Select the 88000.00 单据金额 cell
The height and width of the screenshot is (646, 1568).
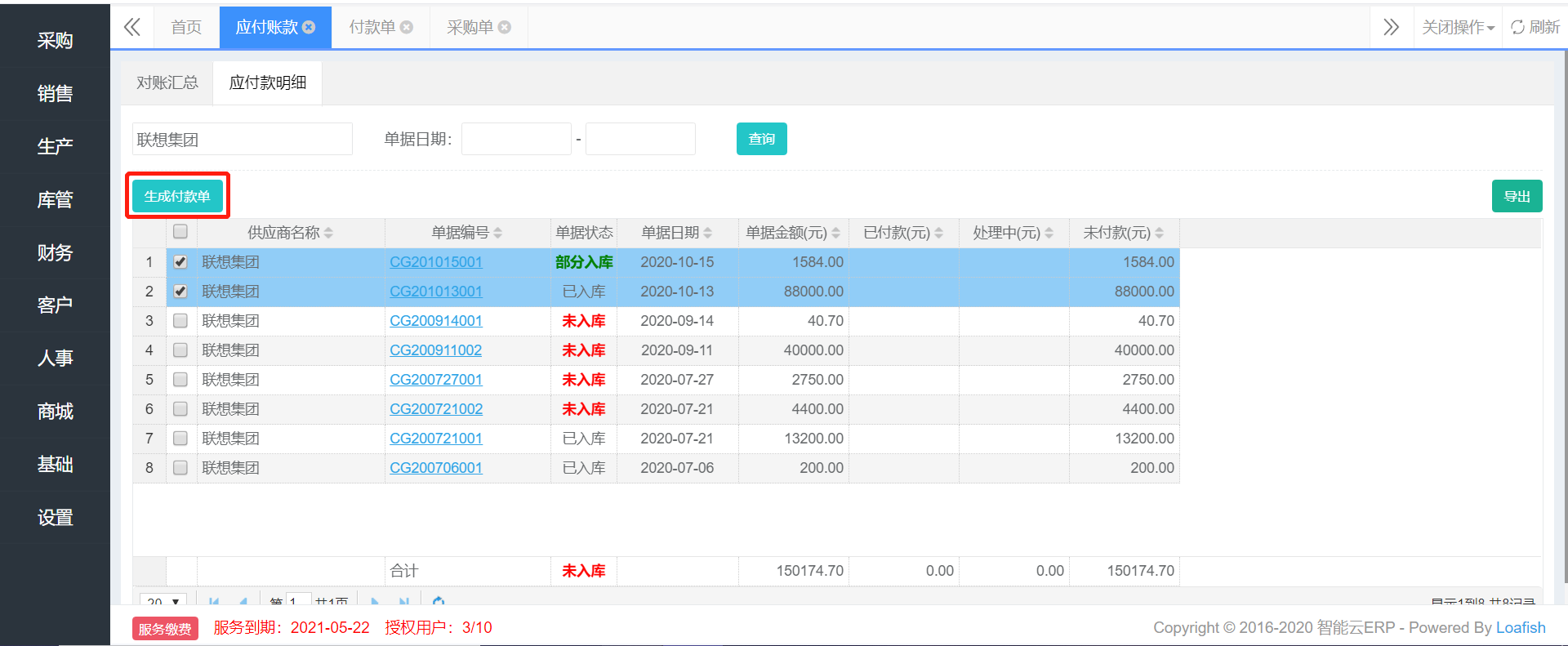click(x=794, y=292)
